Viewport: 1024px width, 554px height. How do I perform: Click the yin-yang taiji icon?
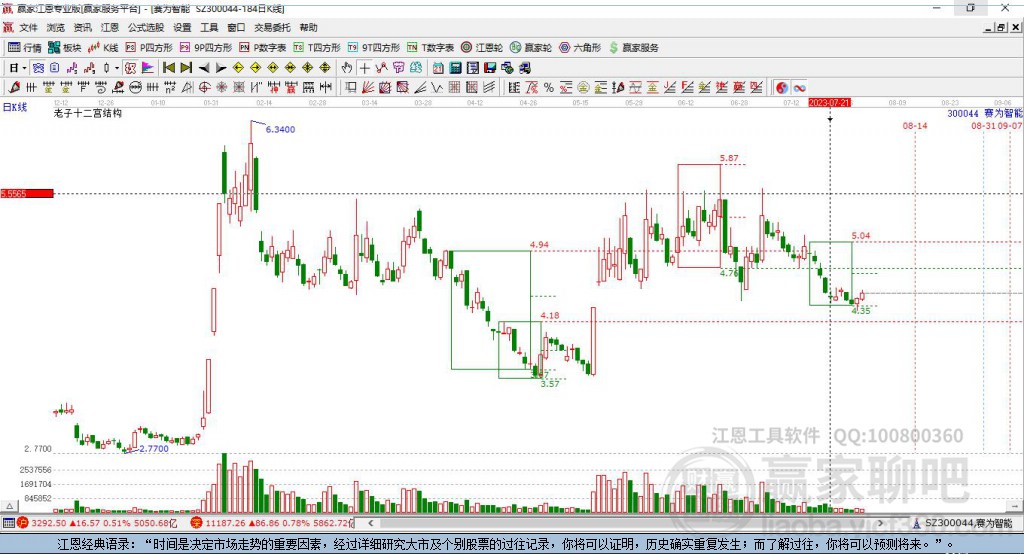[x=782, y=88]
